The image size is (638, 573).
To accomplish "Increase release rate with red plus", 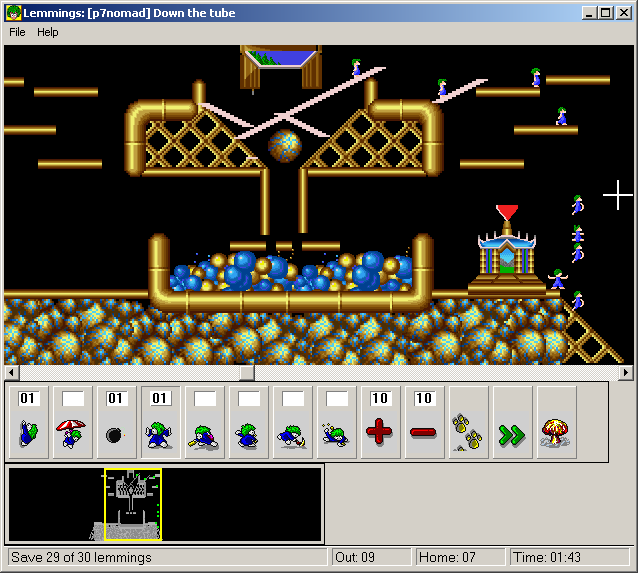I will (x=380, y=422).
